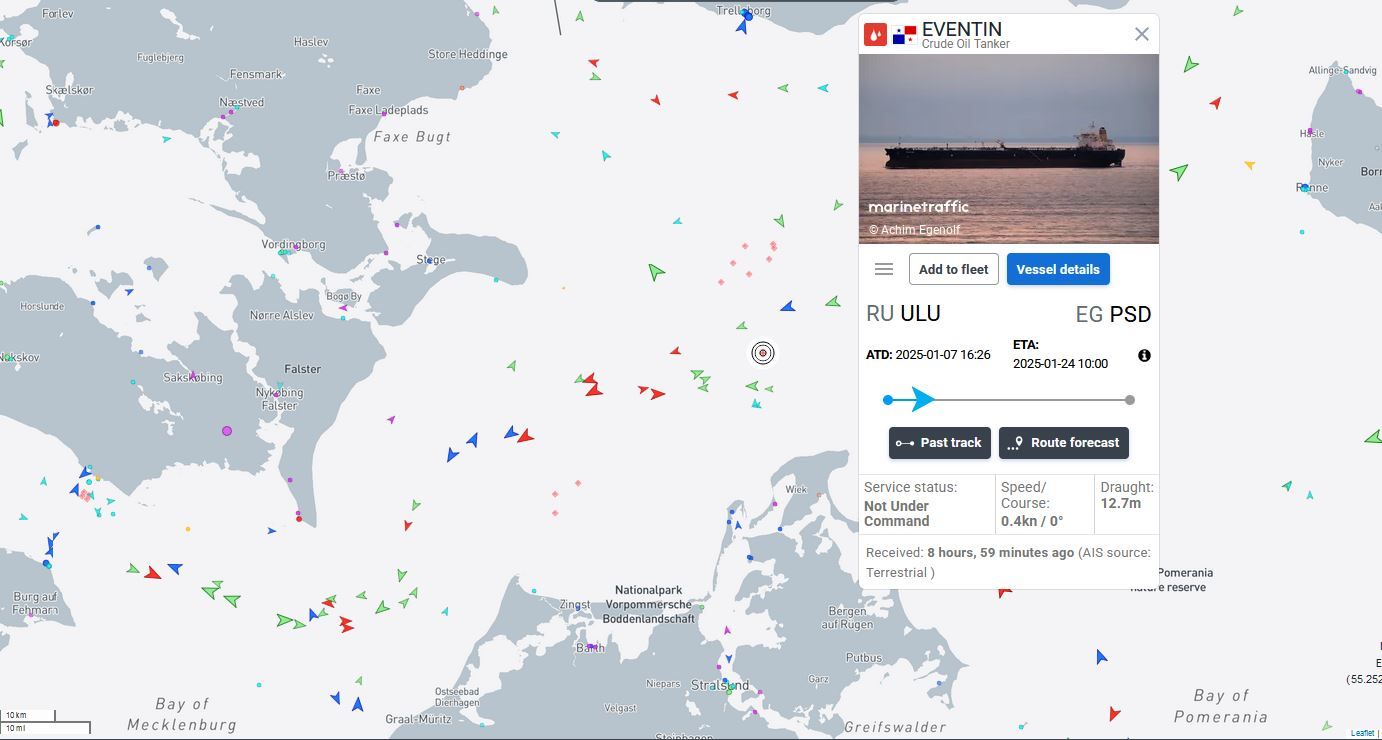Close the EVENTIN vessel panel
1382x740 pixels.
[1141, 33]
